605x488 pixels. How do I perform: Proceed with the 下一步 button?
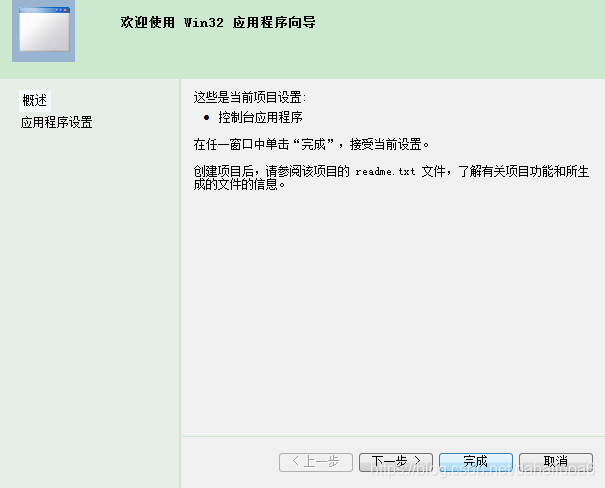pos(395,462)
